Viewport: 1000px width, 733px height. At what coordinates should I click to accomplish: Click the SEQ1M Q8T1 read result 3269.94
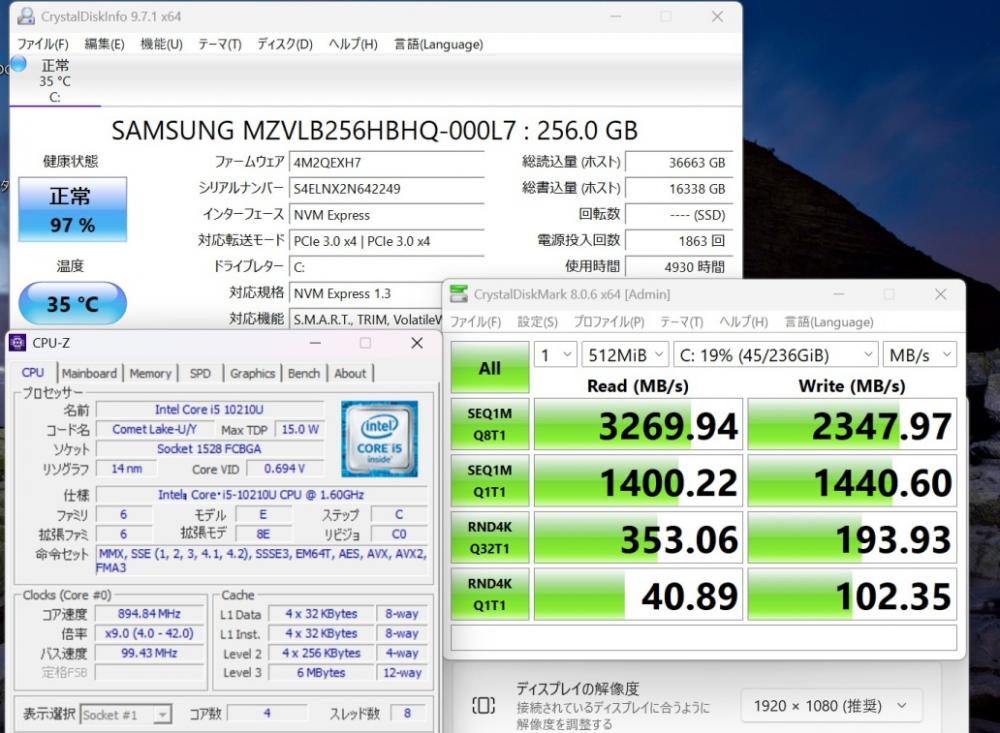click(x=638, y=424)
